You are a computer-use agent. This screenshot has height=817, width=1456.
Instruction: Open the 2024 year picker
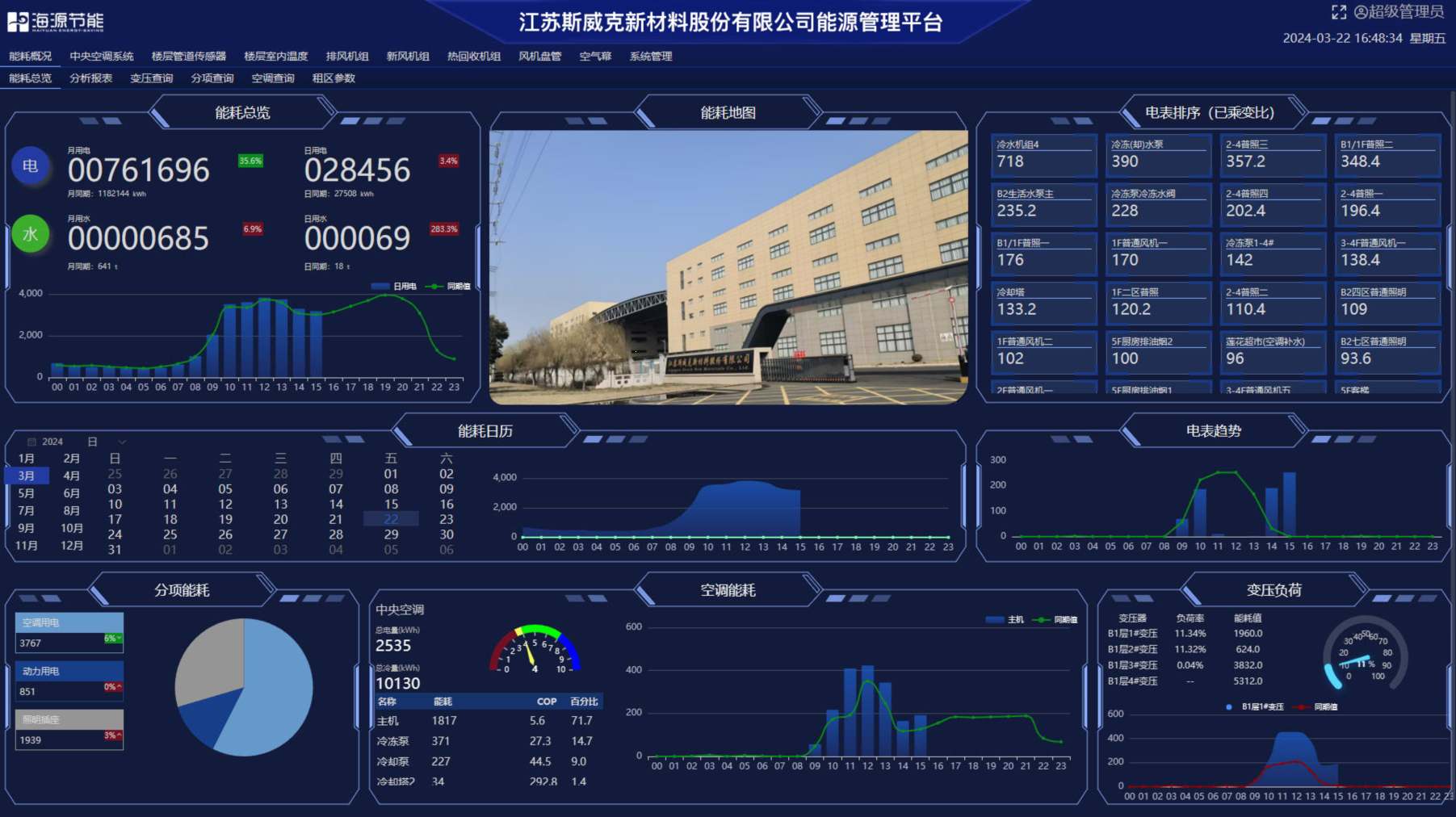click(x=52, y=442)
